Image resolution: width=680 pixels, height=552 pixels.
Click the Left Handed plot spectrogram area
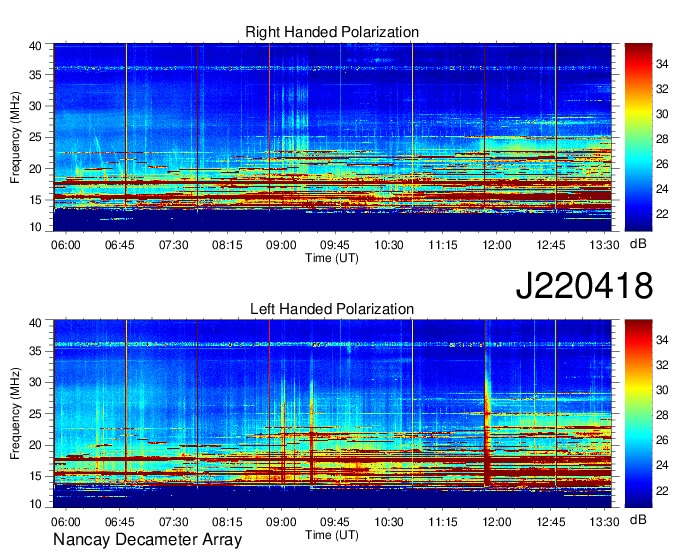[x=332, y=414]
